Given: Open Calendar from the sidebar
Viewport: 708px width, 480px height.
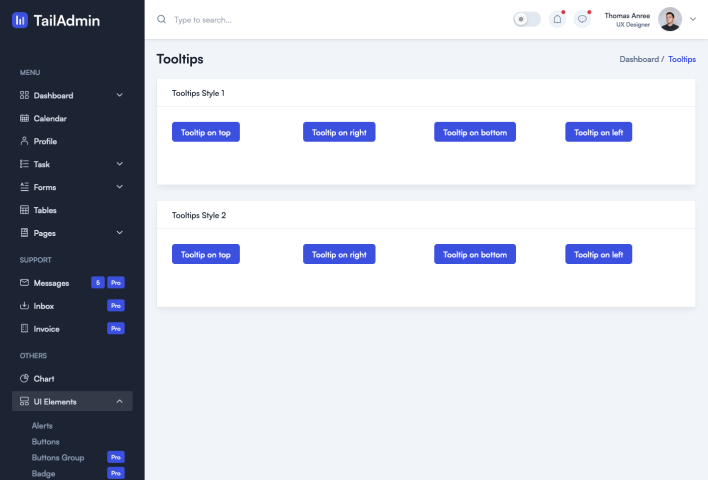Looking at the screenshot, I should [x=50, y=119].
